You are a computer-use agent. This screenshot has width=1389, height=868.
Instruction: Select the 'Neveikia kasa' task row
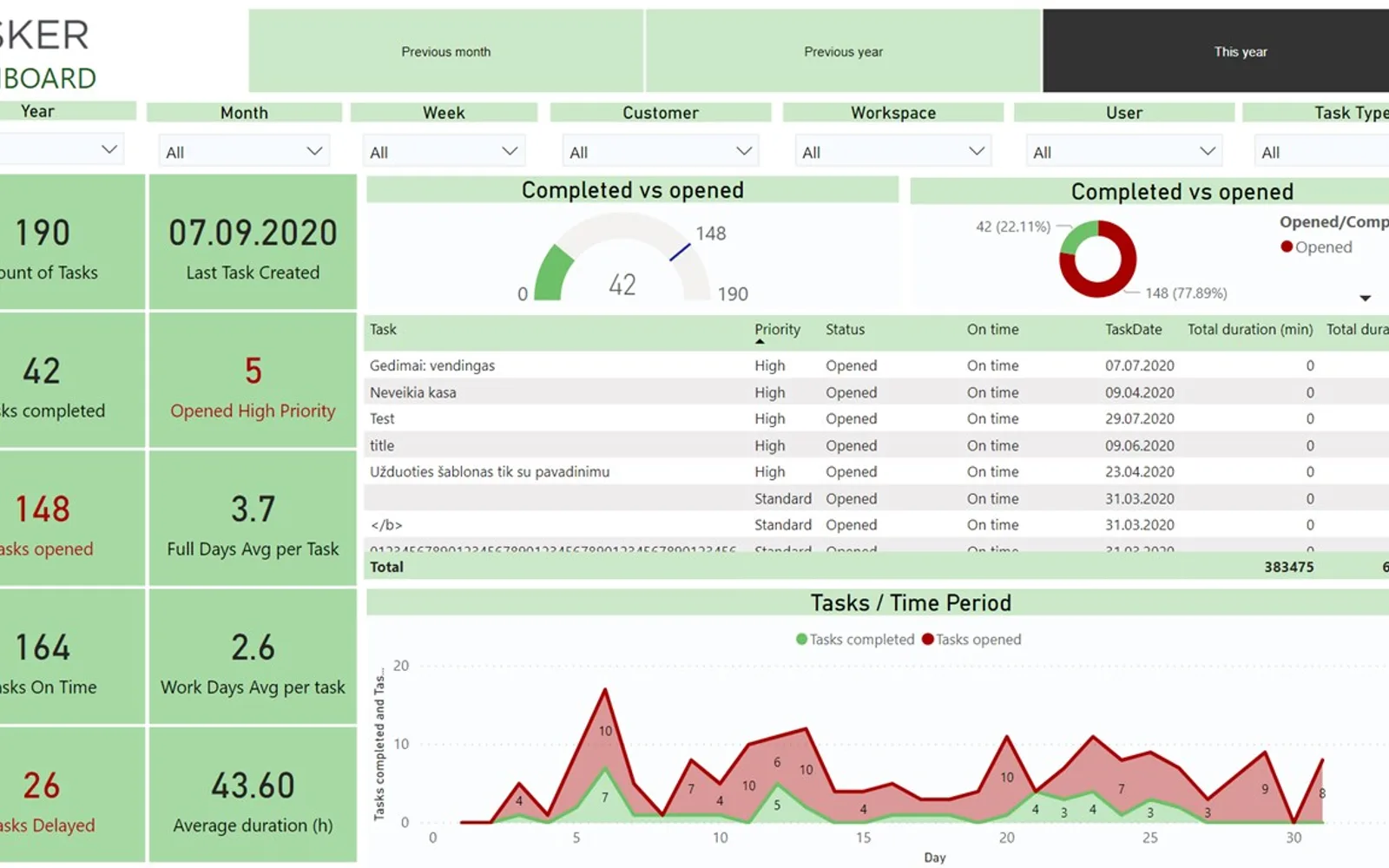click(877, 392)
